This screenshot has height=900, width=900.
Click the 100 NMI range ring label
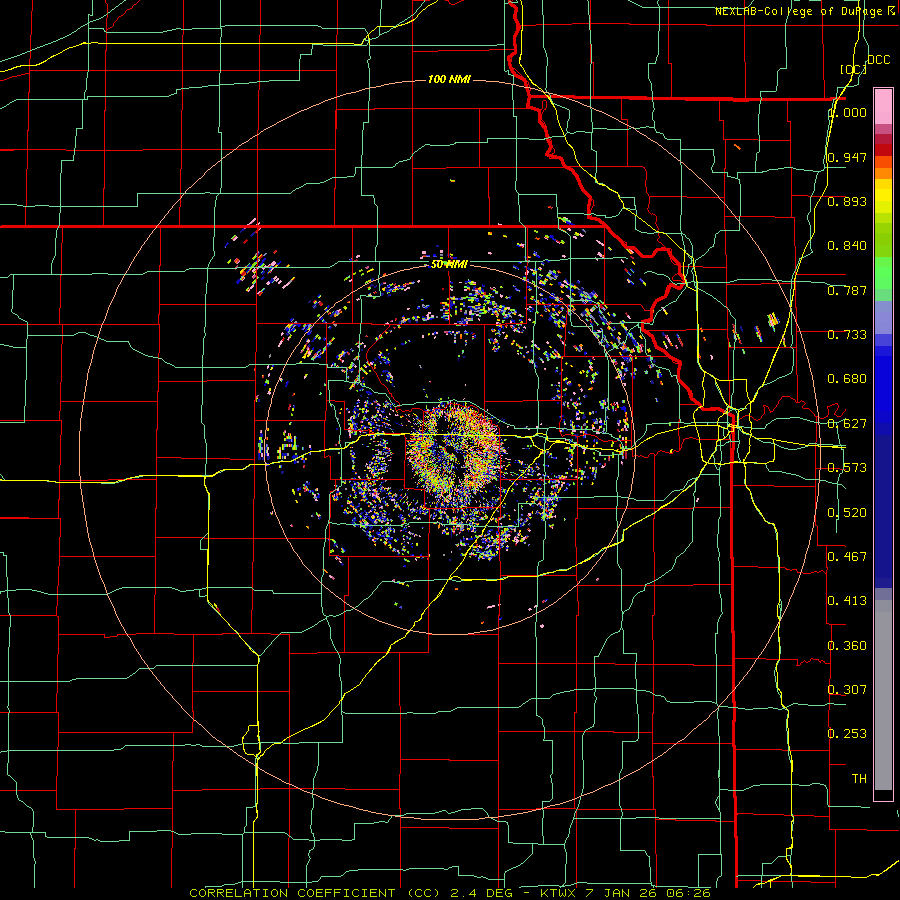449,79
